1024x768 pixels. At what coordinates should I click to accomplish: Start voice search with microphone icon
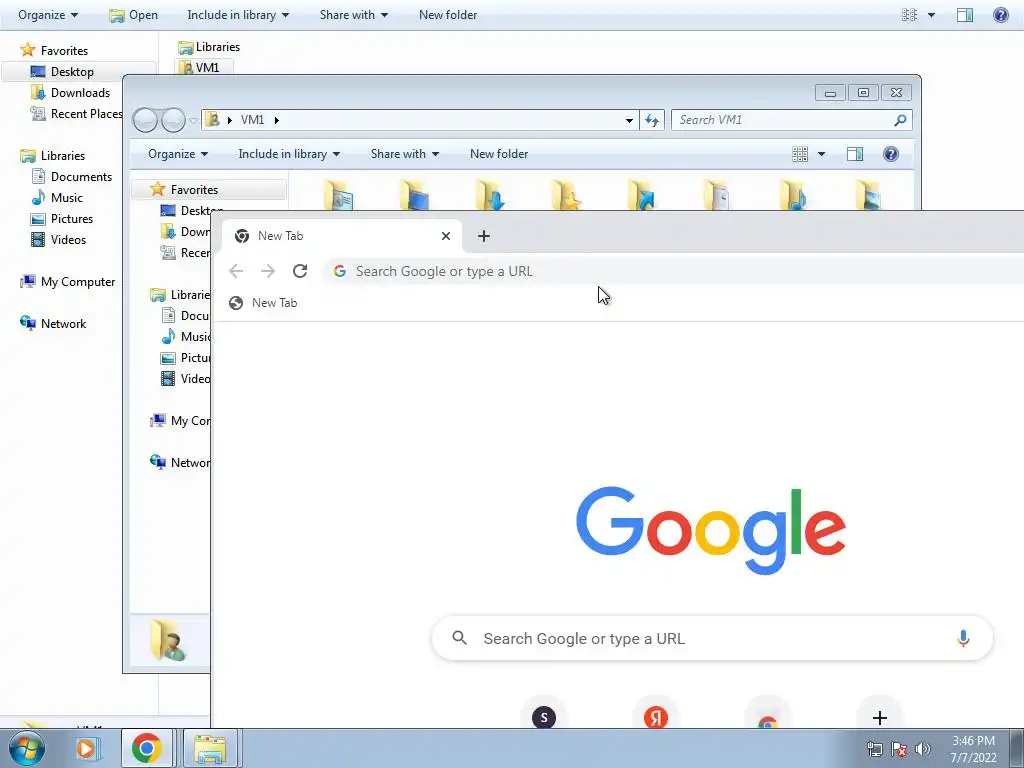tap(963, 638)
